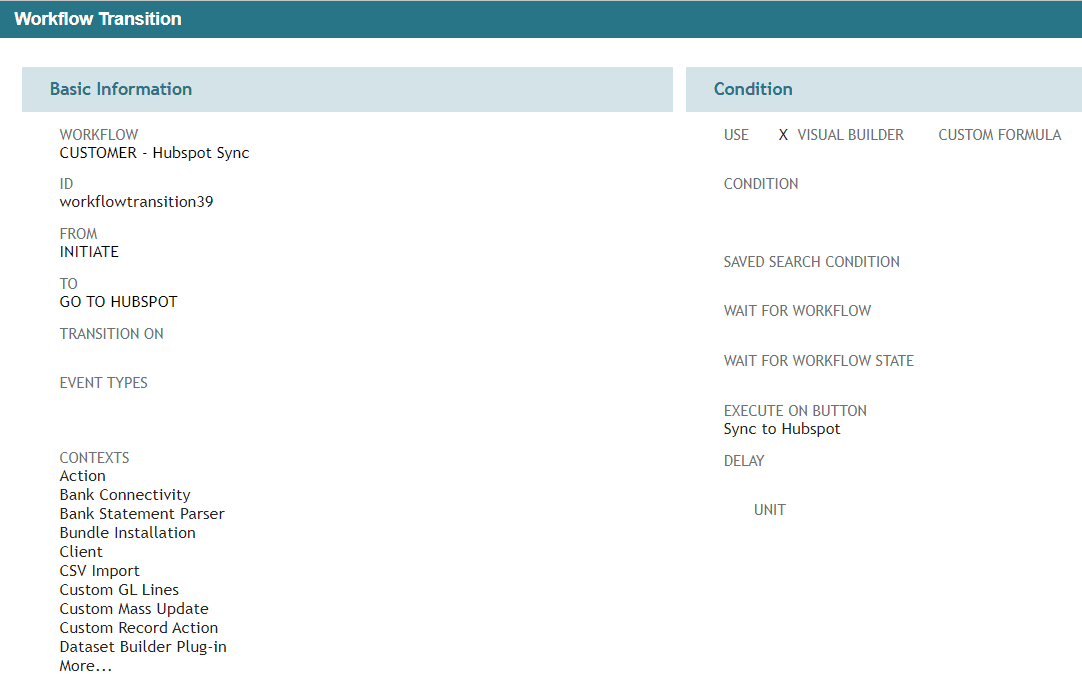Click the GO TO HUBSPOT to-state value
The height and width of the screenshot is (682, 1082).
coord(119,302)
